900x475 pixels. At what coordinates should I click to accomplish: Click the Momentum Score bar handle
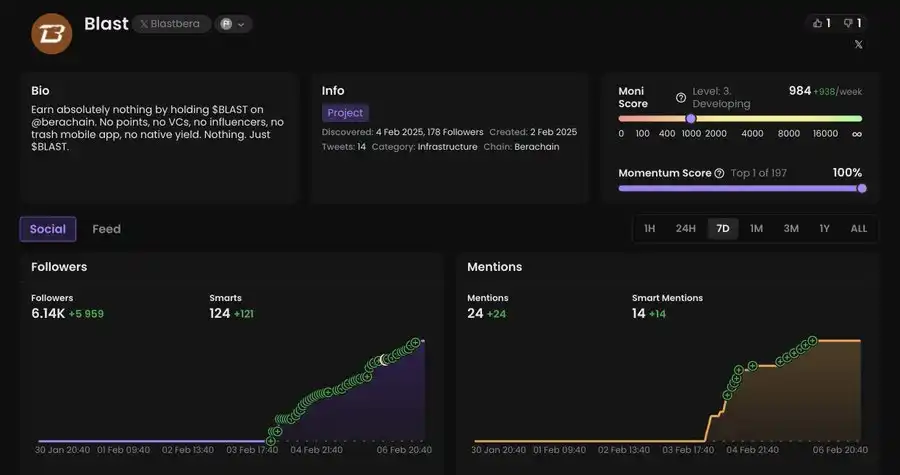click(x=862, y=188)
